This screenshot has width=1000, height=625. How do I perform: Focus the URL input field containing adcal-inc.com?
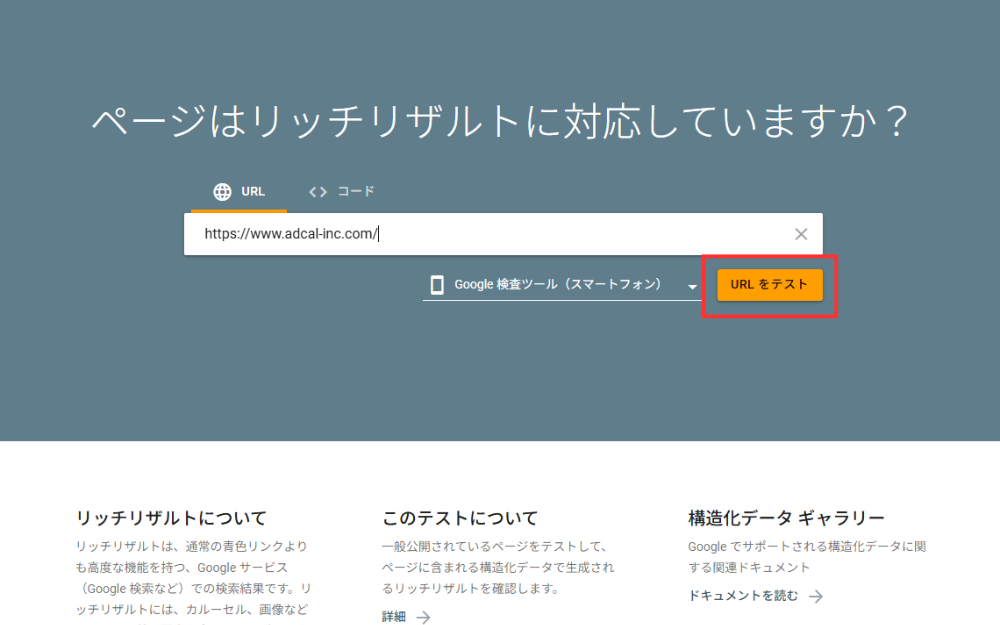[x=450, y=233]
